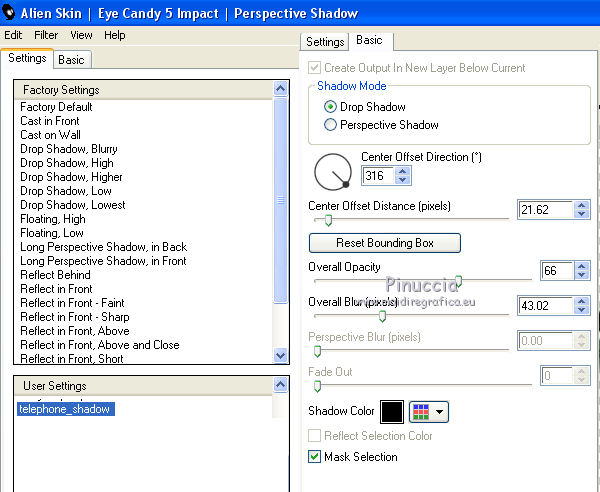Click User Settings list header
This screenshot has width=600, height=492.
click(x=143, y=386)
